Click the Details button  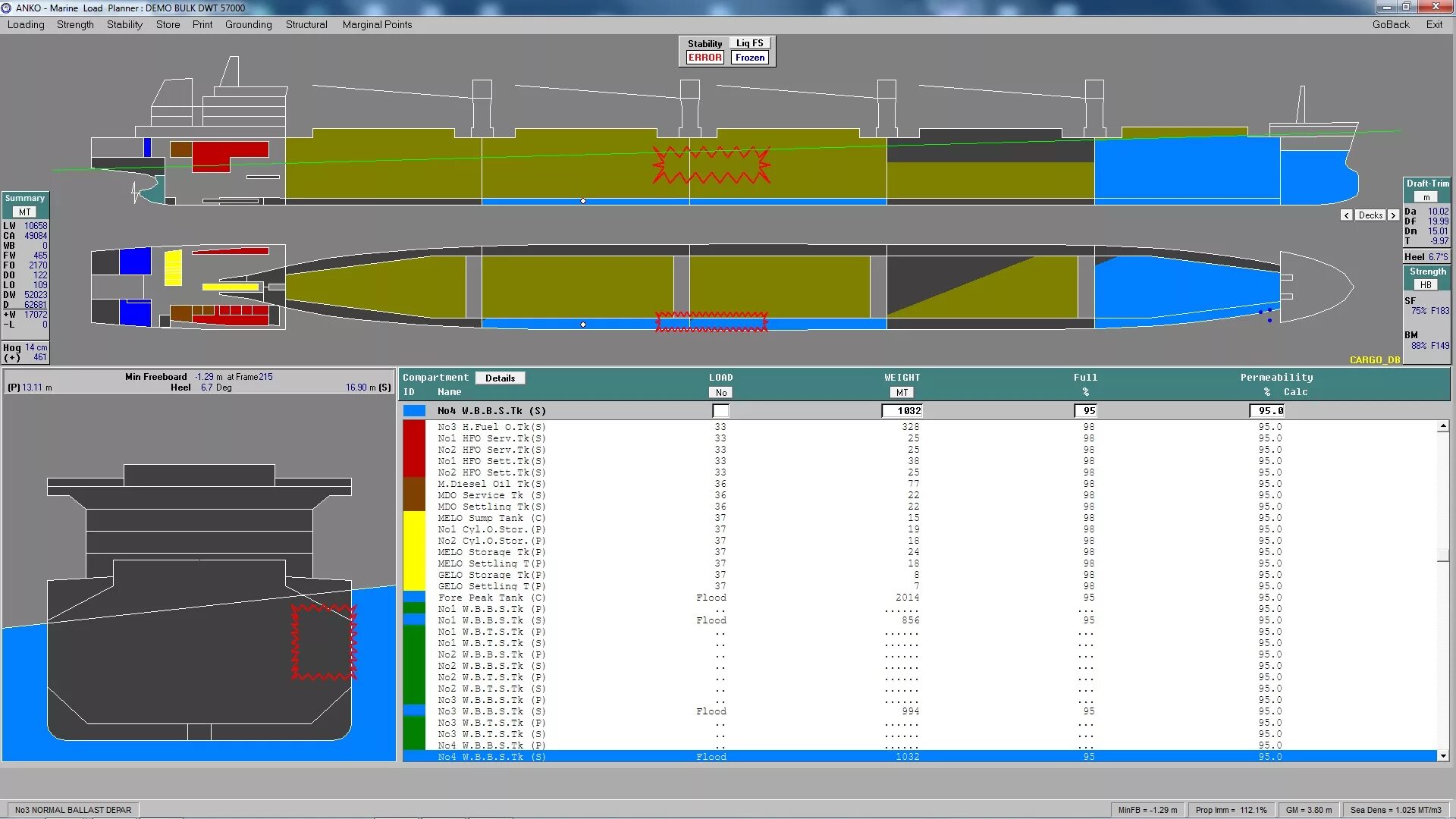pos(500,378)
